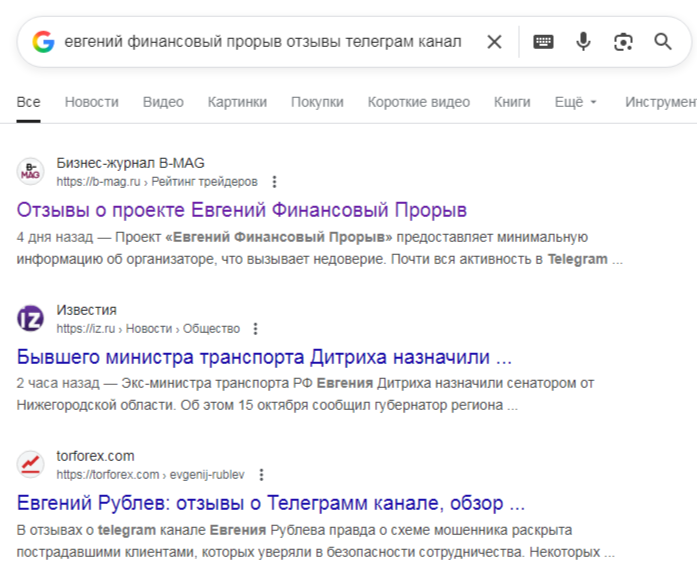Open link Бывшего министра транспорта Дитриха назначили

coord(264,357)
